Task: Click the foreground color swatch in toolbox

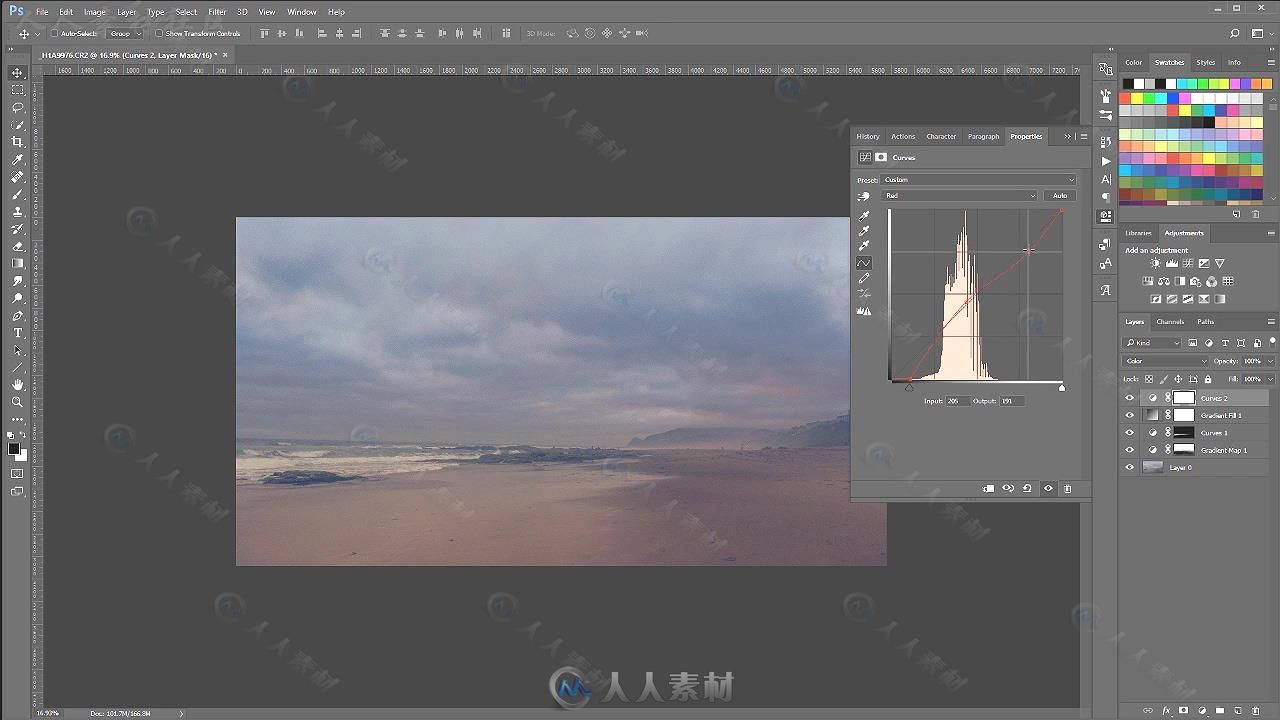Action: [x=14, y=449]
